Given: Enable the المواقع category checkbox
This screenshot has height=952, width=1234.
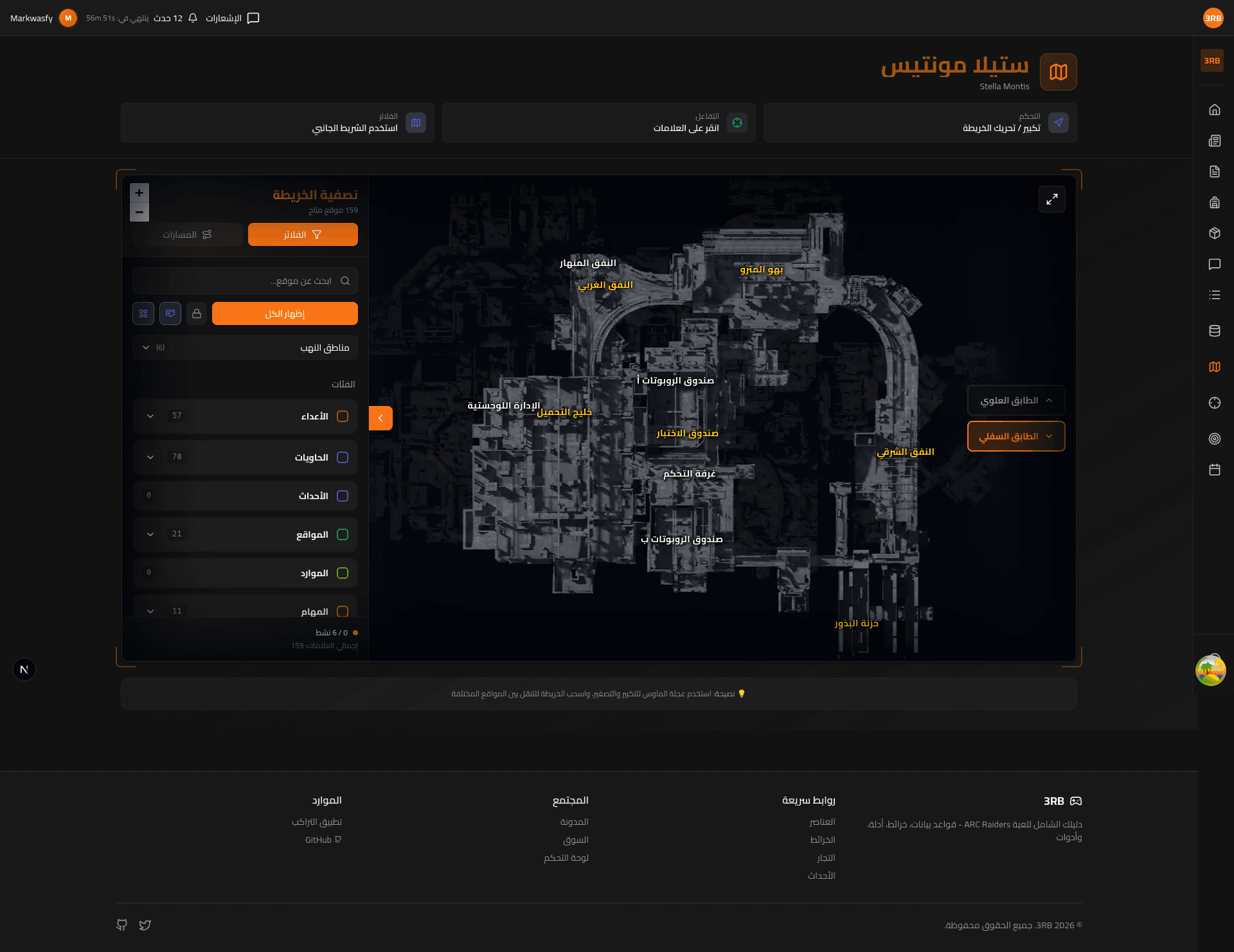Looking at the screenshot, I should (x=343, y=534).
